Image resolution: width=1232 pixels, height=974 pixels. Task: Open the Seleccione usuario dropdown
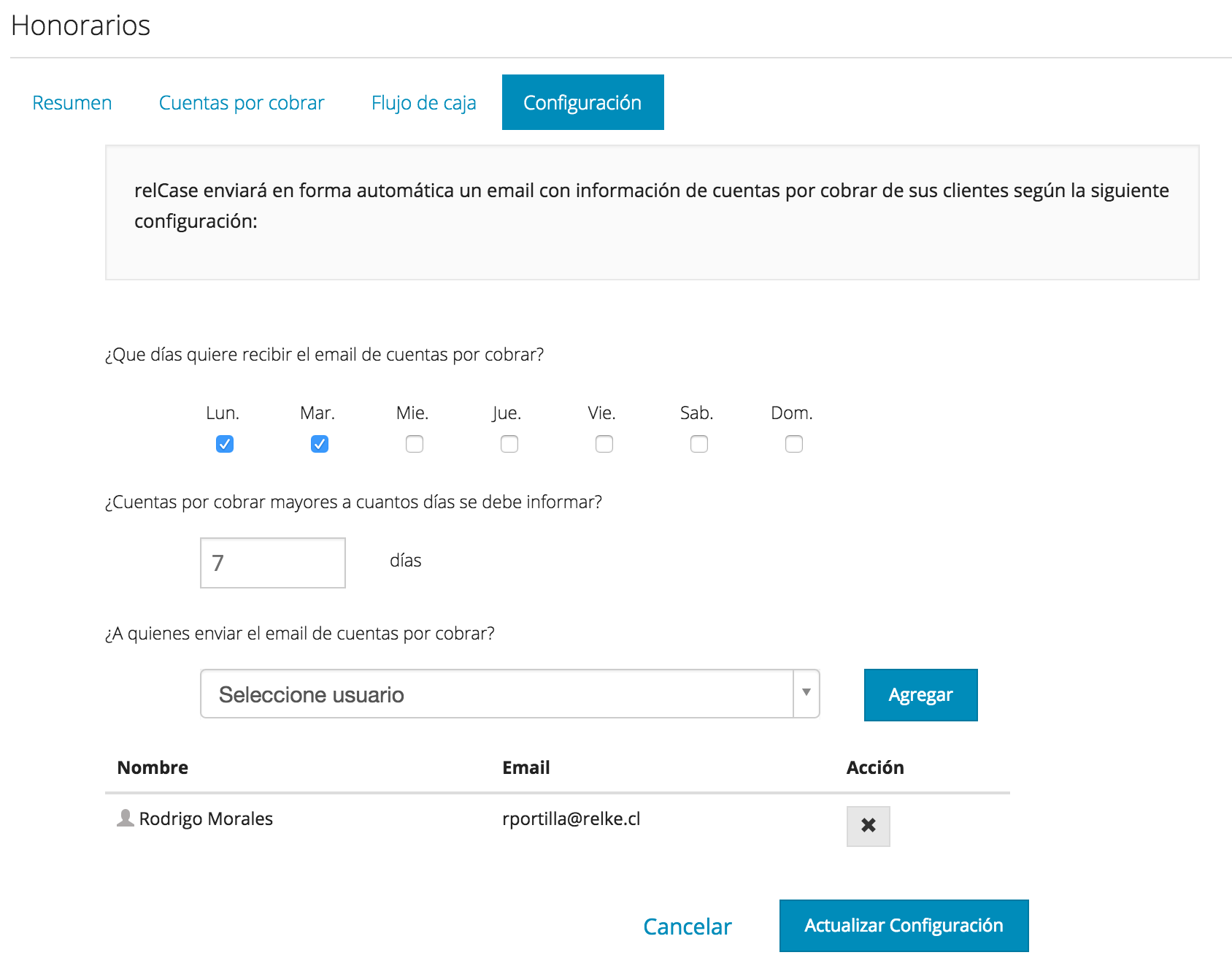[509, 694]
